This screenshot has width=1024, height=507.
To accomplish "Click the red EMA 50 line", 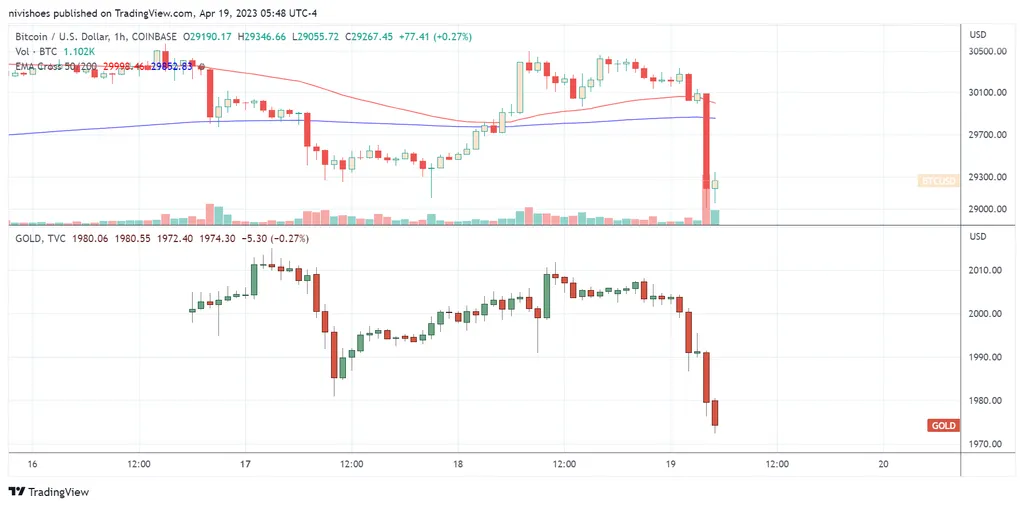I will 400,107.
